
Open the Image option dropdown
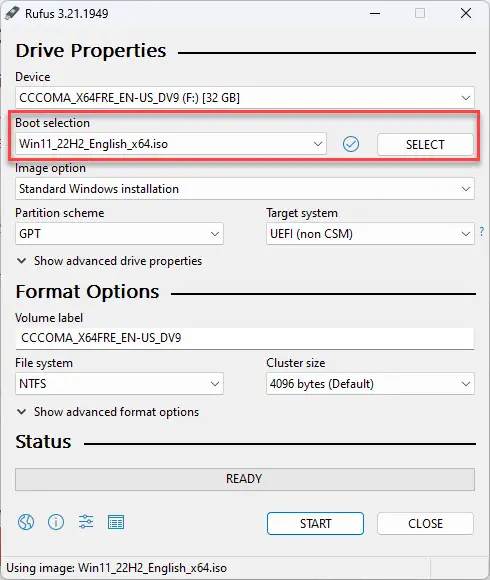(x=245, y=189)
